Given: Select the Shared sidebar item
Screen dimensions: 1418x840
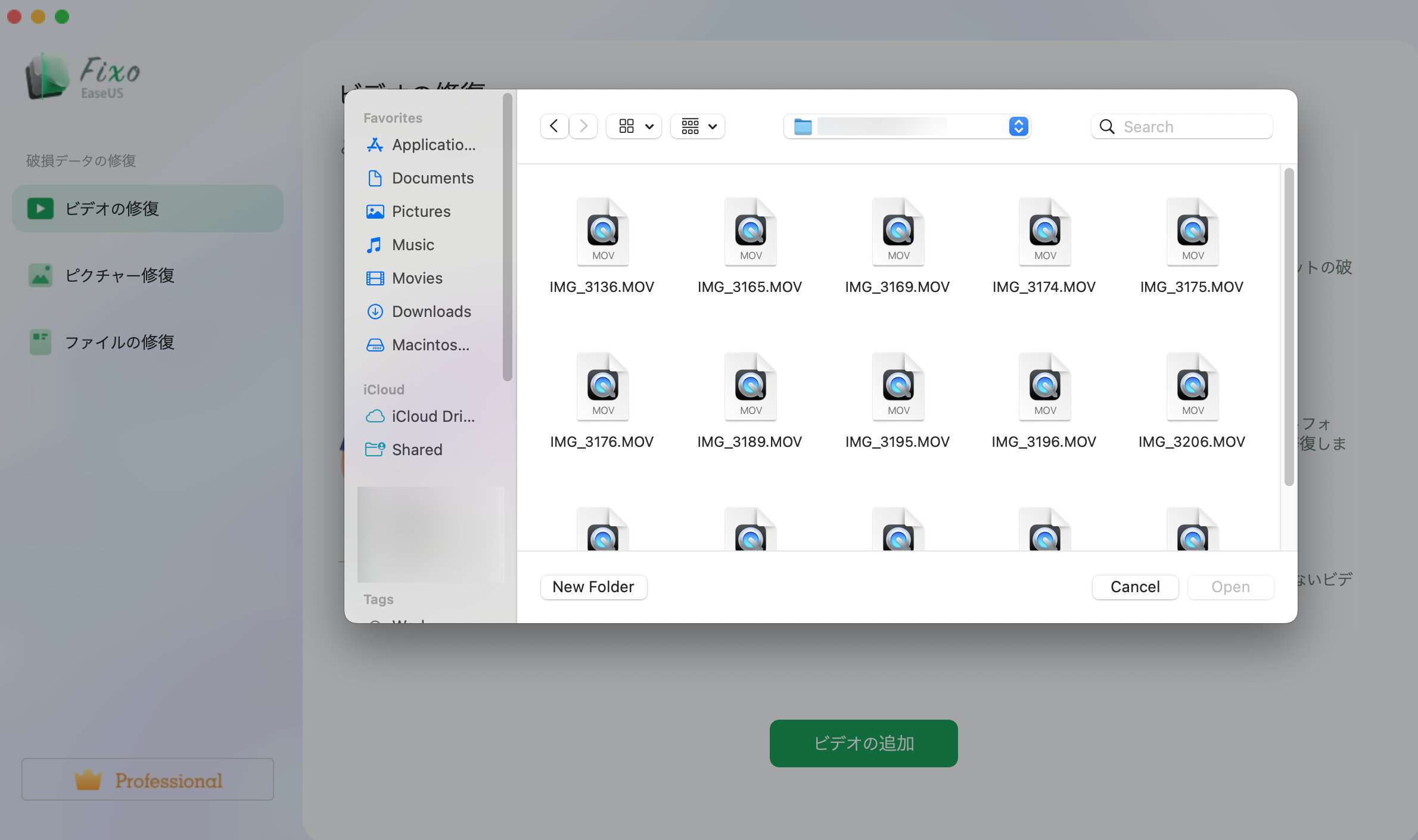Looking at the screenshot, I should [x=416, y=450].
